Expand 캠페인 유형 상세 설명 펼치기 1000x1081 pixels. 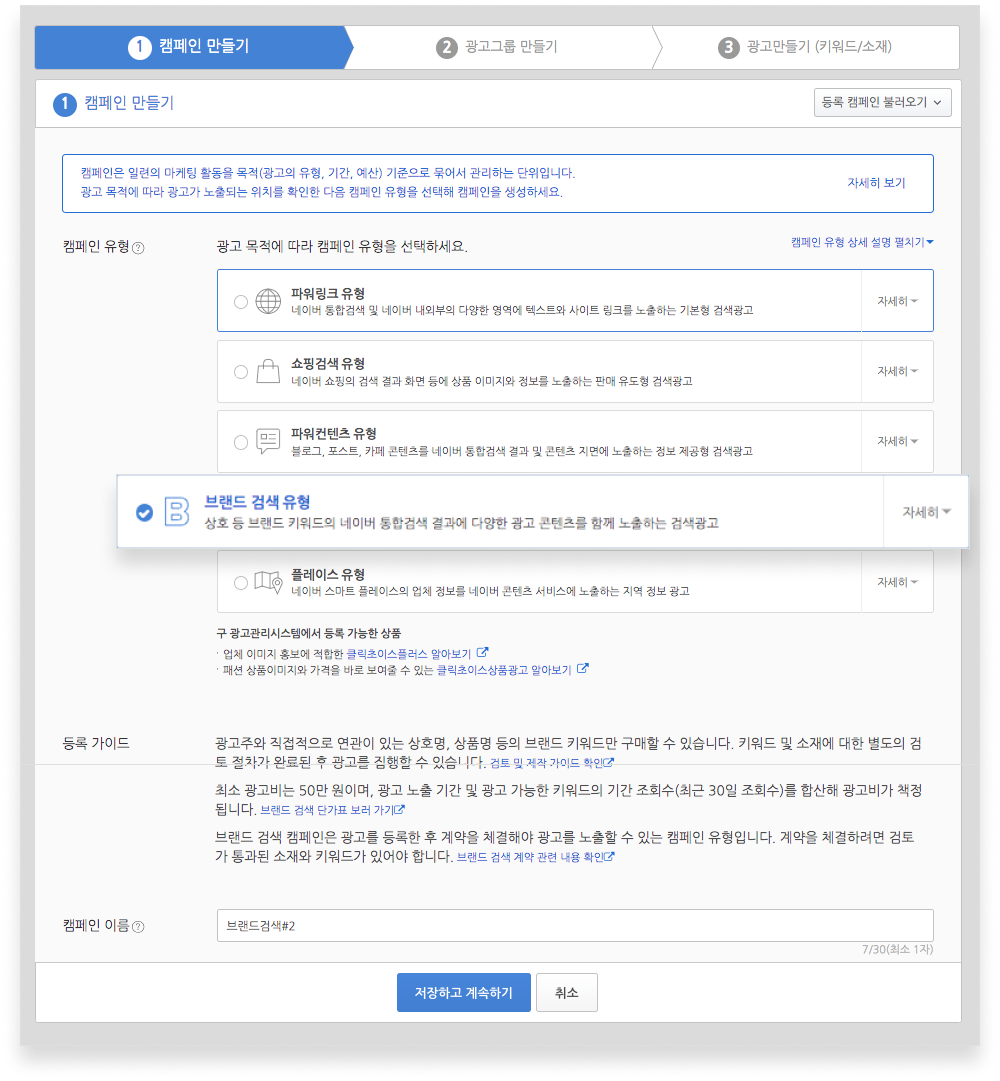tap(862, 242)
